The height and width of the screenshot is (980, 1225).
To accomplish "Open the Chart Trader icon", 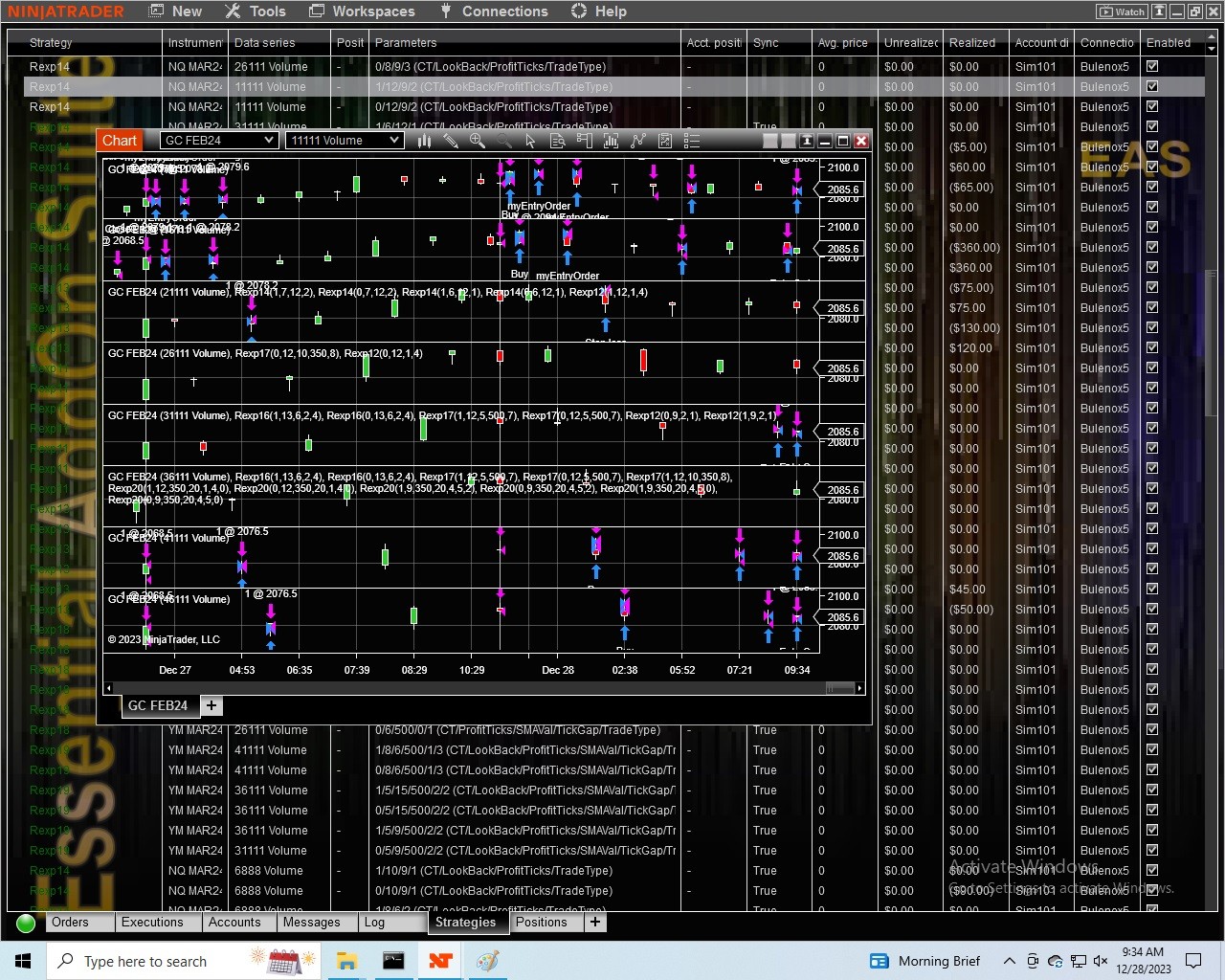I will (585, 141).
